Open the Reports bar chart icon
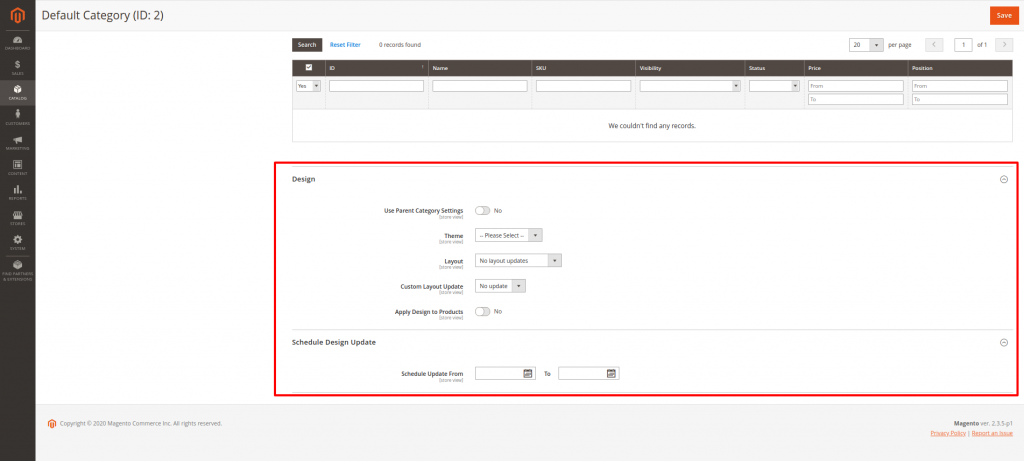 pos(17,192)
